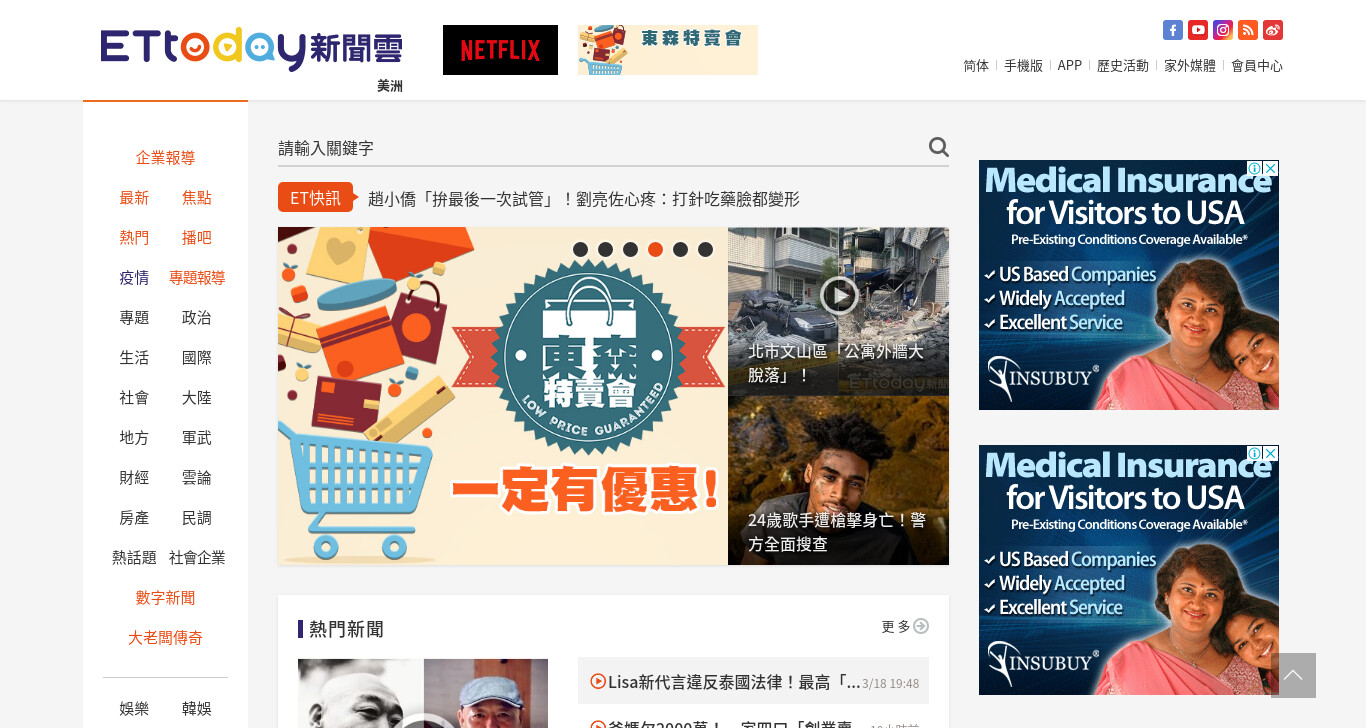Open 房產 category
This screenshot has width=1366, height=728.
(134, 518)
